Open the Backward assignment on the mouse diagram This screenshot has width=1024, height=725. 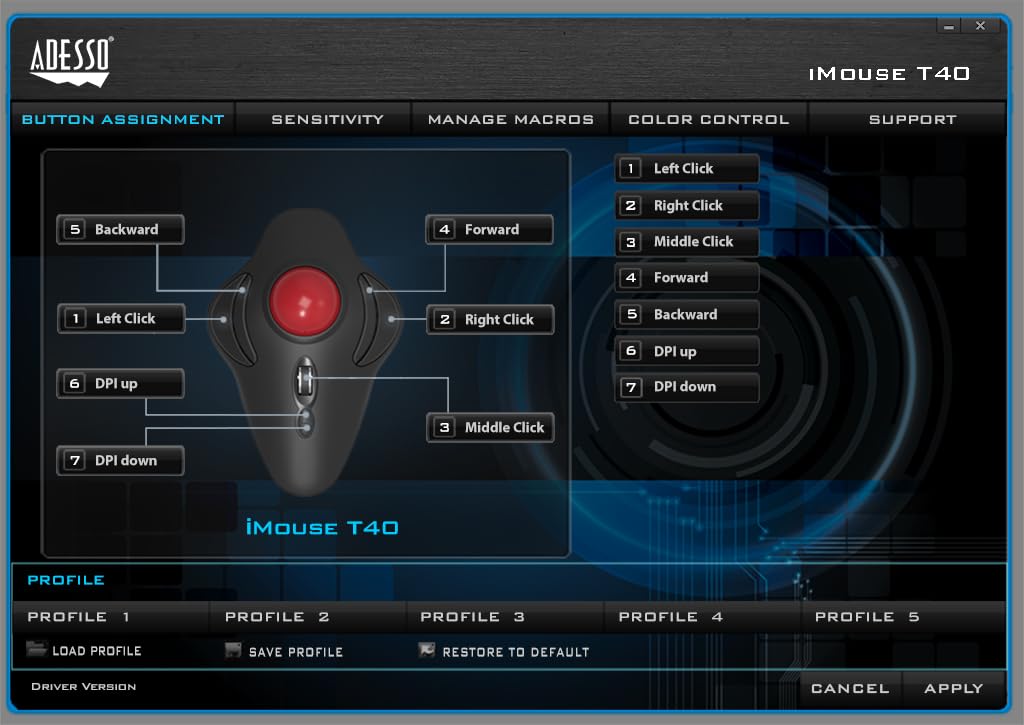coord(121,230)
